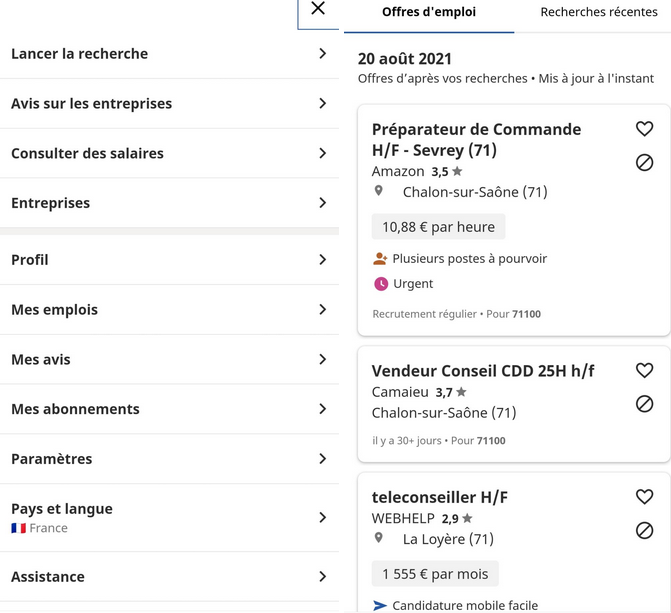Viewport: 671px width, 613px height.
Task: Click the France flag icon
Action: tap(18, 528)
